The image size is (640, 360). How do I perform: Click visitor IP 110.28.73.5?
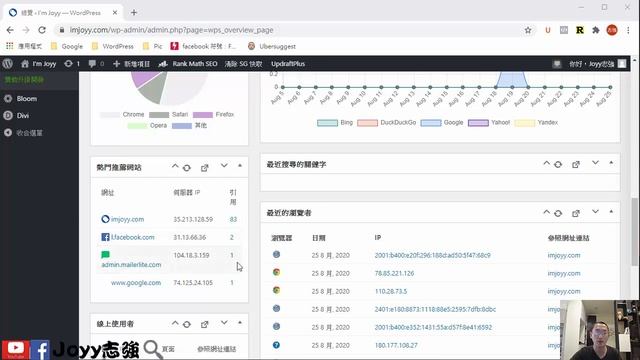(391, 291)
